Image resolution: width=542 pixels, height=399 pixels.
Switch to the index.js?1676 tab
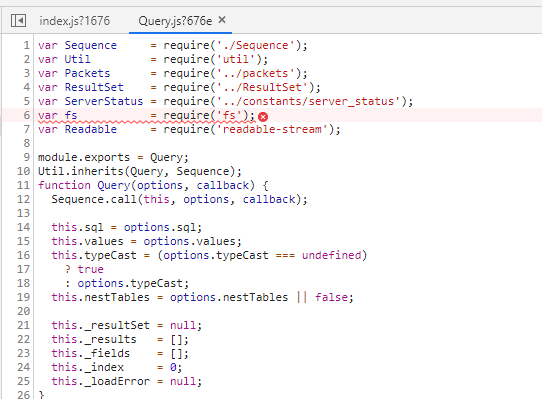(74, 21)
